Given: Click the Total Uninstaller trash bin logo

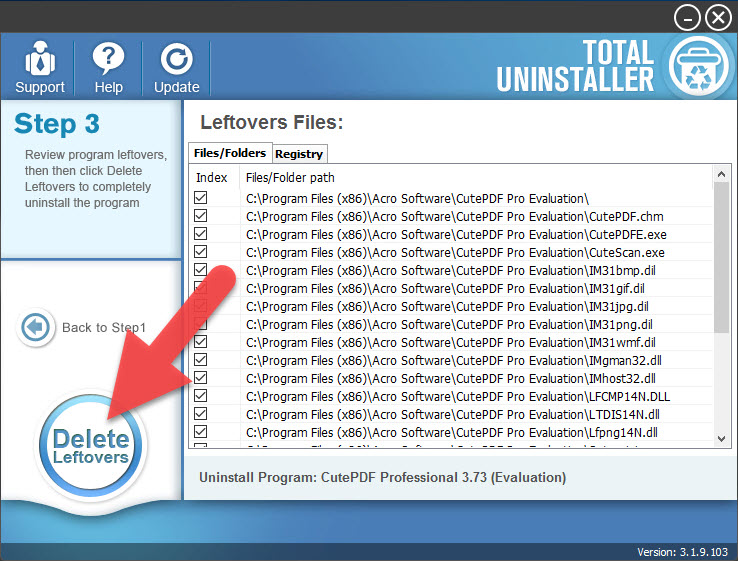Looking at the screenshot, I should pos(698,66).
